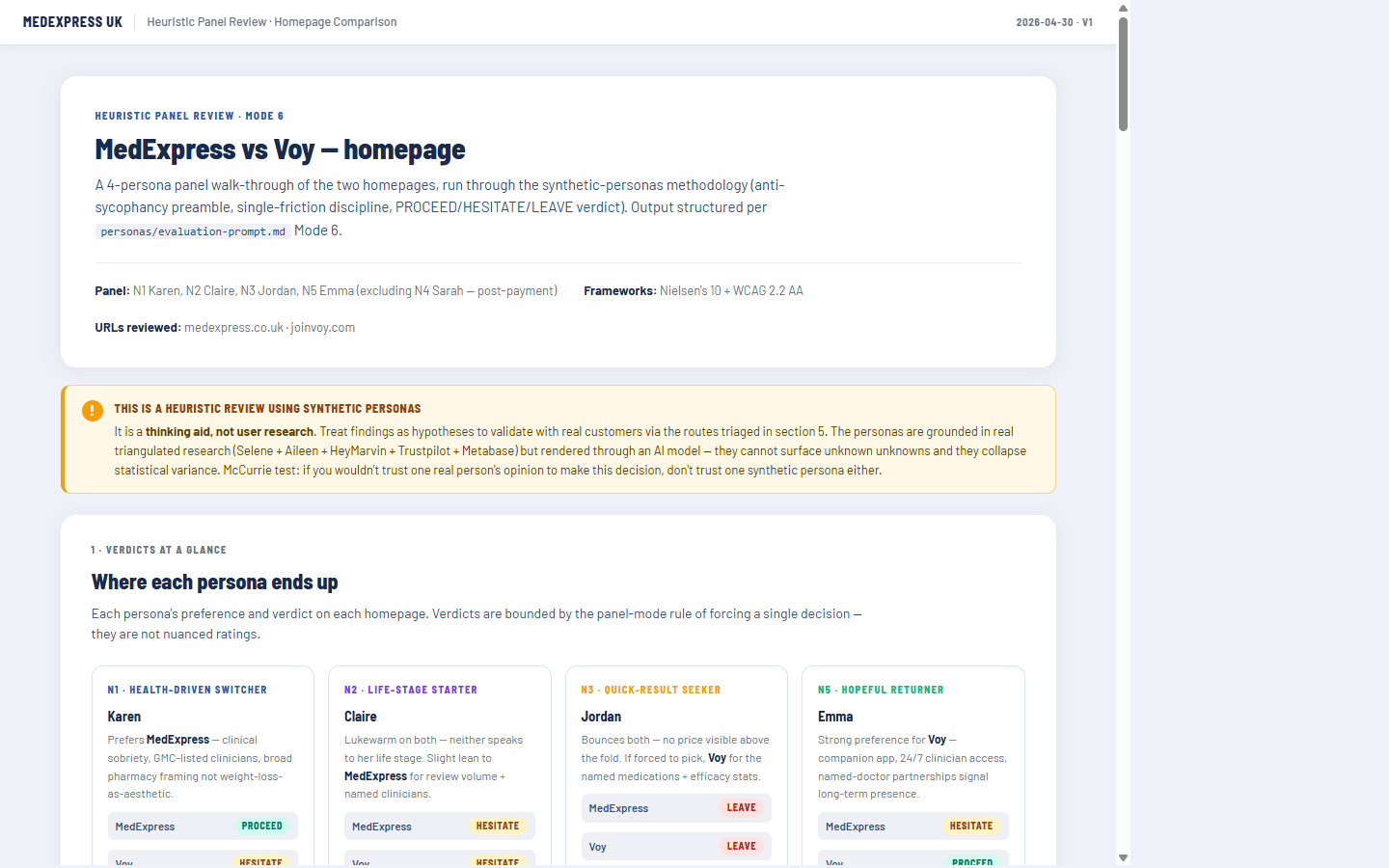Click the 'Where each persona ends up' heading
Image resolution: width=1389 pixels, height=868 pixels.
point(214,583)
